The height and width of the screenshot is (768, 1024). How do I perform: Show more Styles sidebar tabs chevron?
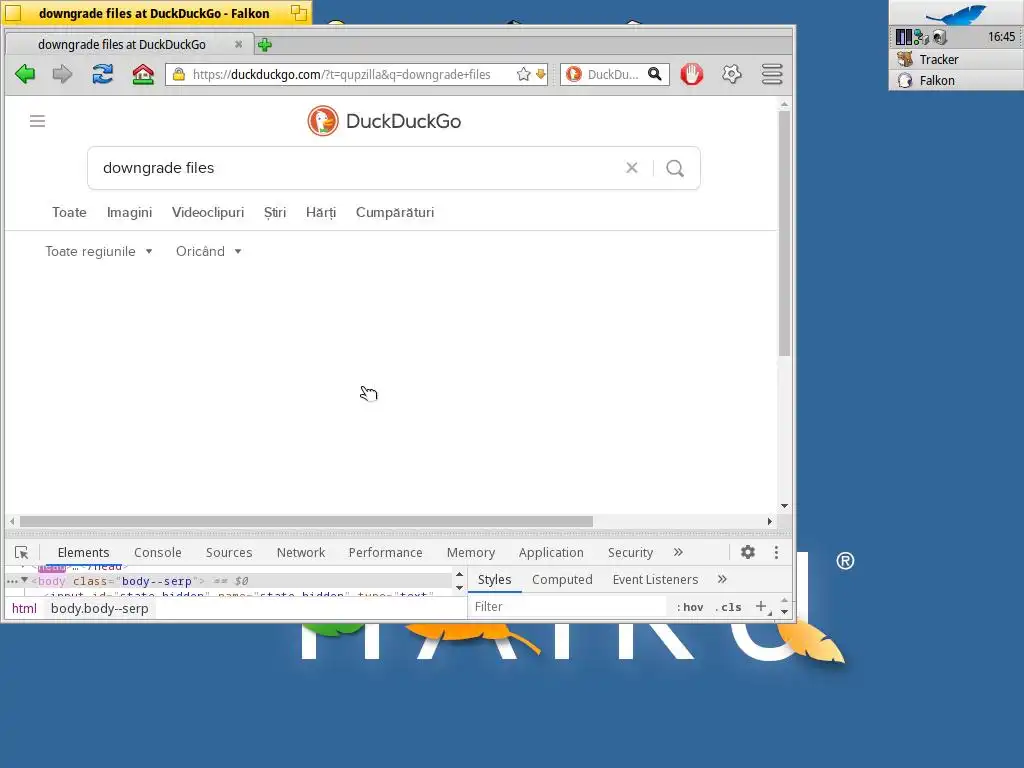click(x=722, y=579)
